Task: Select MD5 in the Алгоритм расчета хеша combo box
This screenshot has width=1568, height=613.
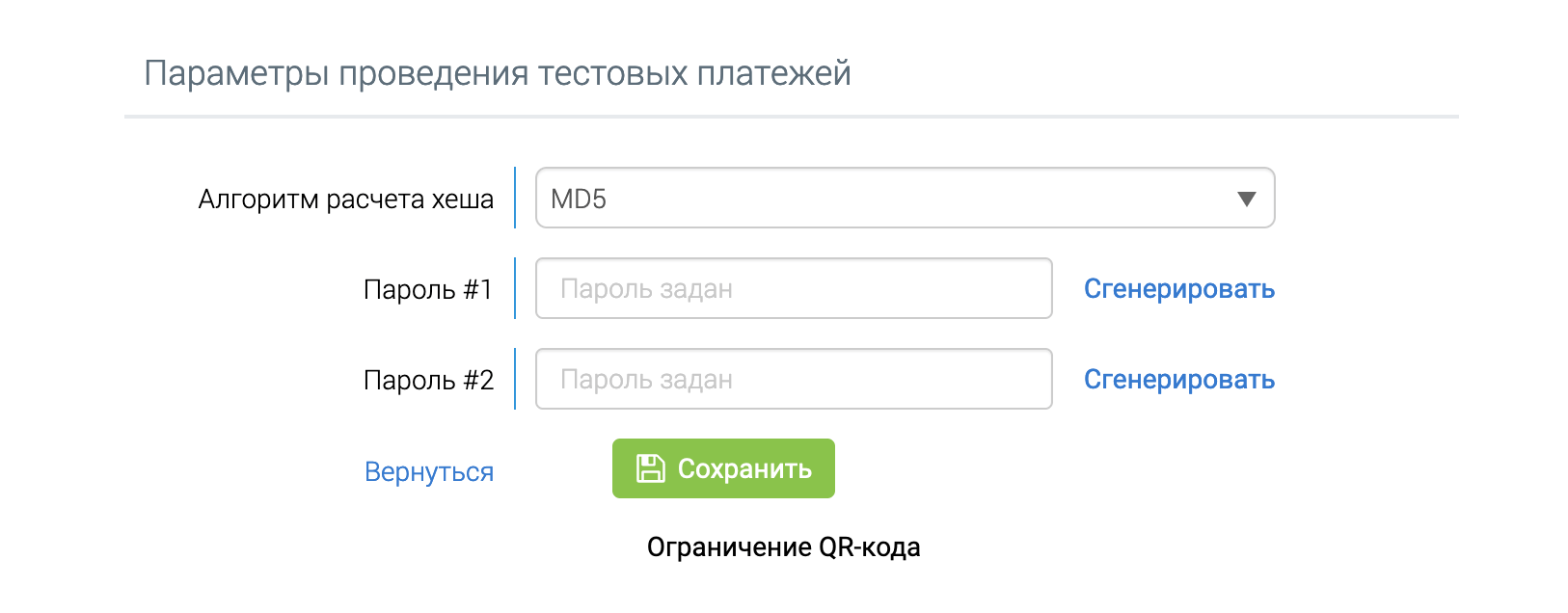Action: [905, 199]
